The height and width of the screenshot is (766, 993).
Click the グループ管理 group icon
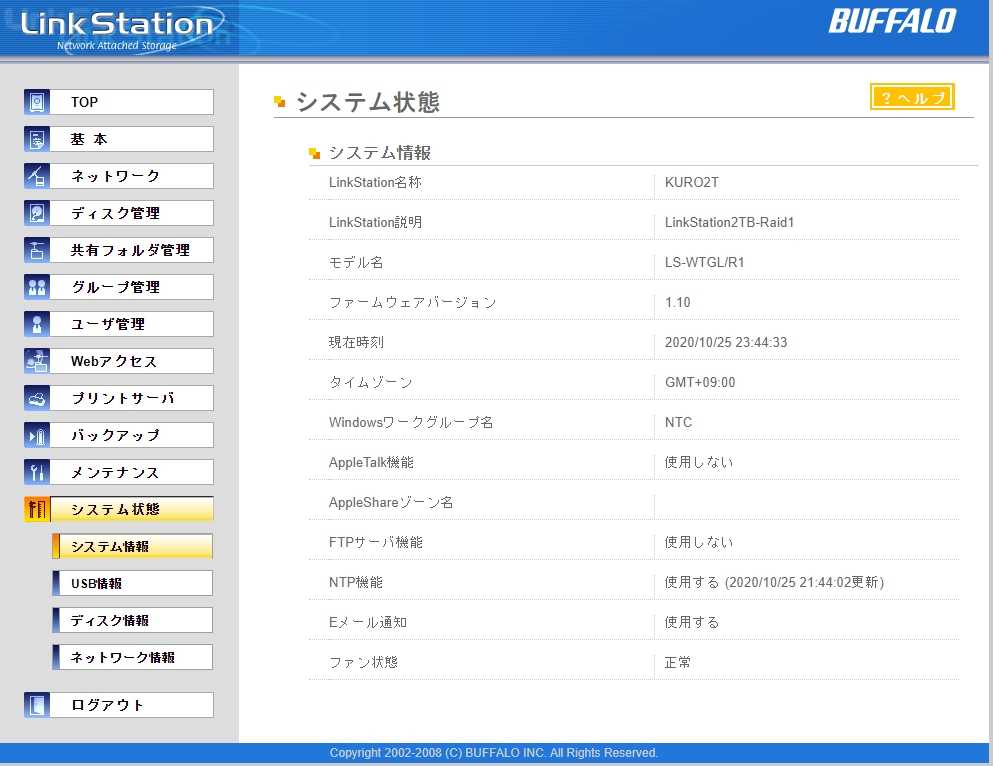(37, 287)
